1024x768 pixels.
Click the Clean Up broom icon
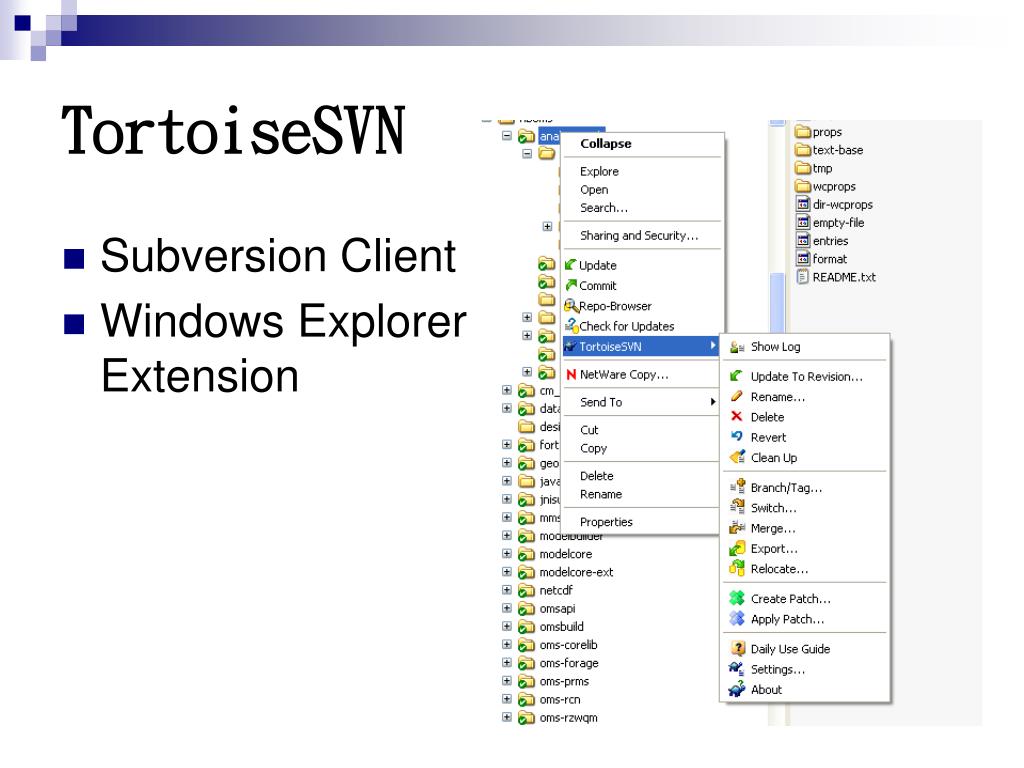pyautogui.click(x=737, y=457)
